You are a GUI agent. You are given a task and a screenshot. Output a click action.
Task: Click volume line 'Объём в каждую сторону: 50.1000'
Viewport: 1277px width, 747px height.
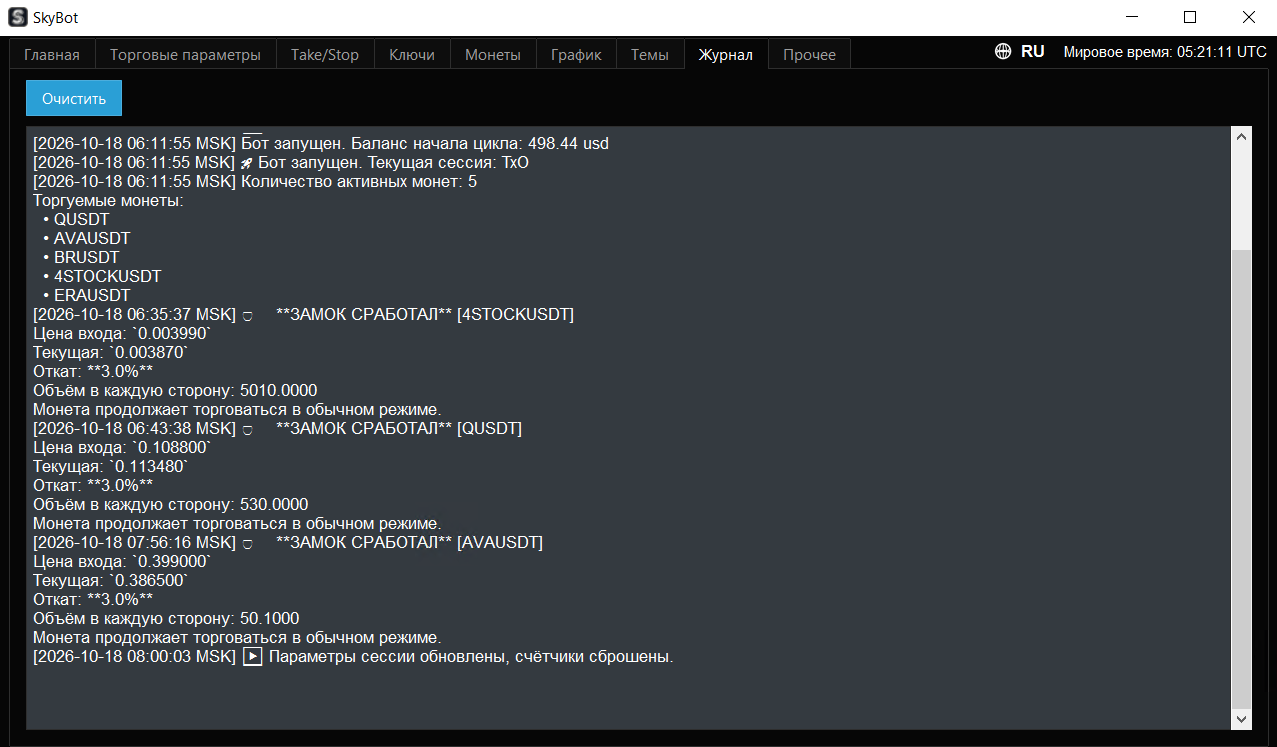(166, 619)
